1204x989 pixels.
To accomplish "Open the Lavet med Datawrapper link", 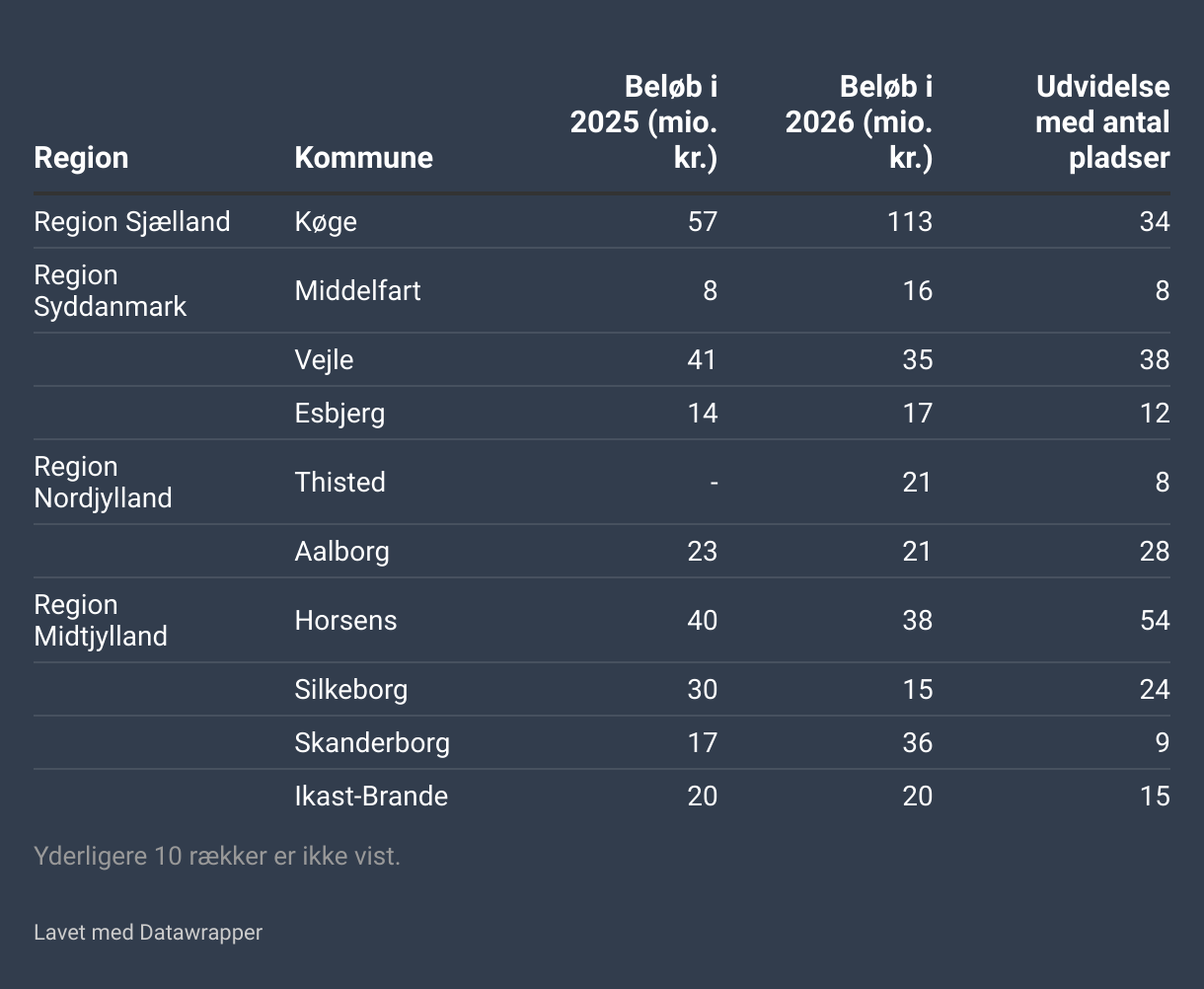I will click(x=148, y=933).
